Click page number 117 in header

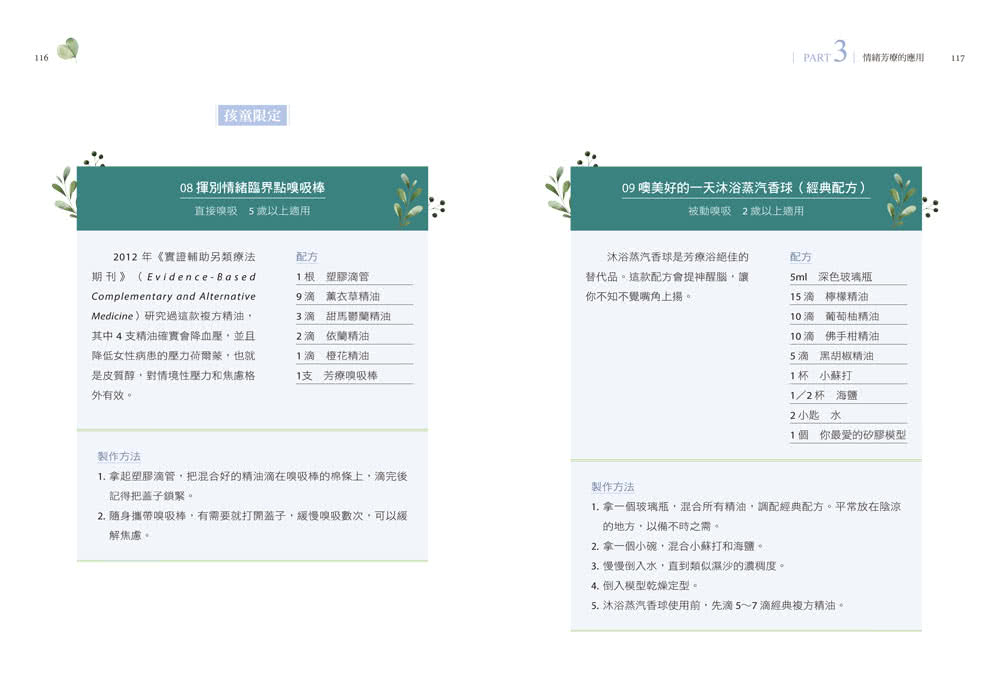click(x=957, y=58)
